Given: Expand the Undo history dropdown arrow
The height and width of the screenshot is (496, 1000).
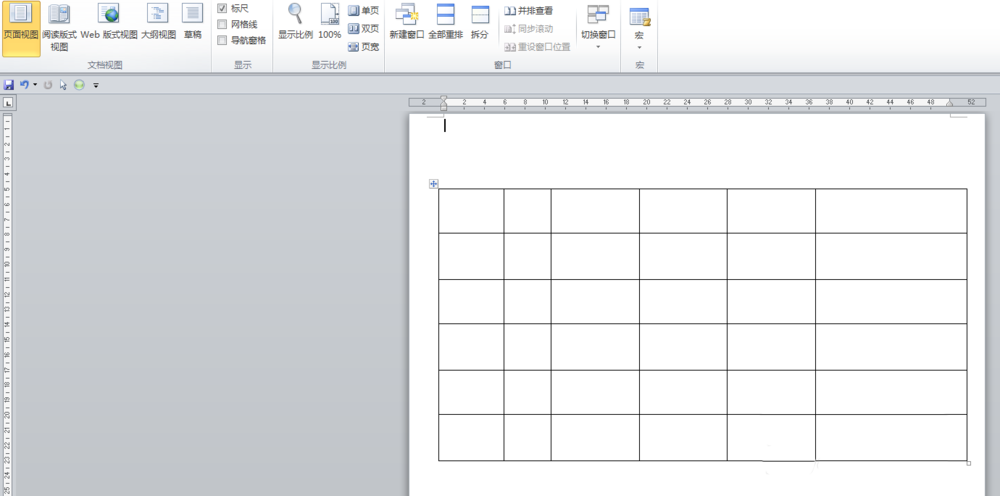Looking at the screenshot, I should pos(35,85).
